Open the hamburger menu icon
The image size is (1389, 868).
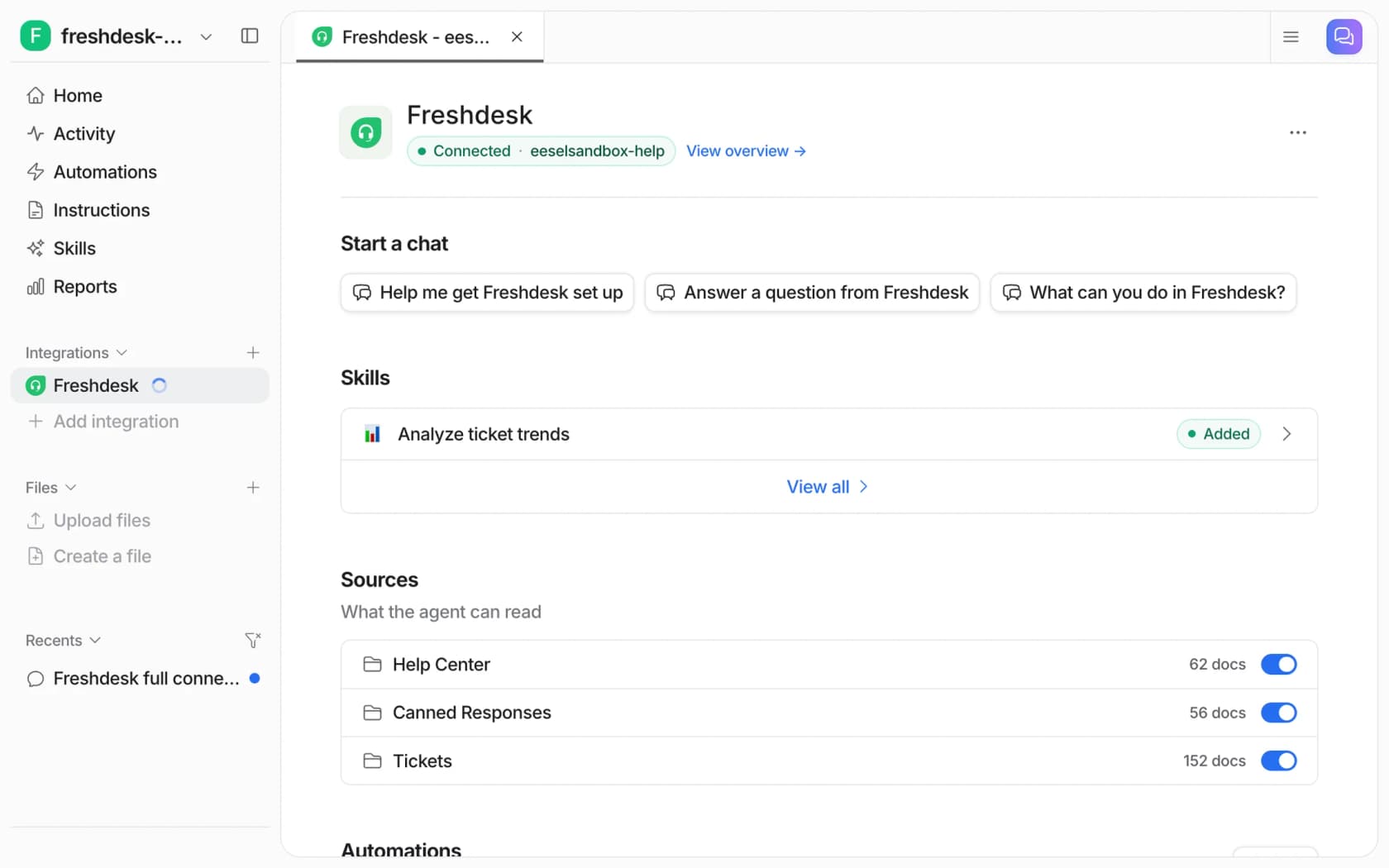(x=1291, y=36)
